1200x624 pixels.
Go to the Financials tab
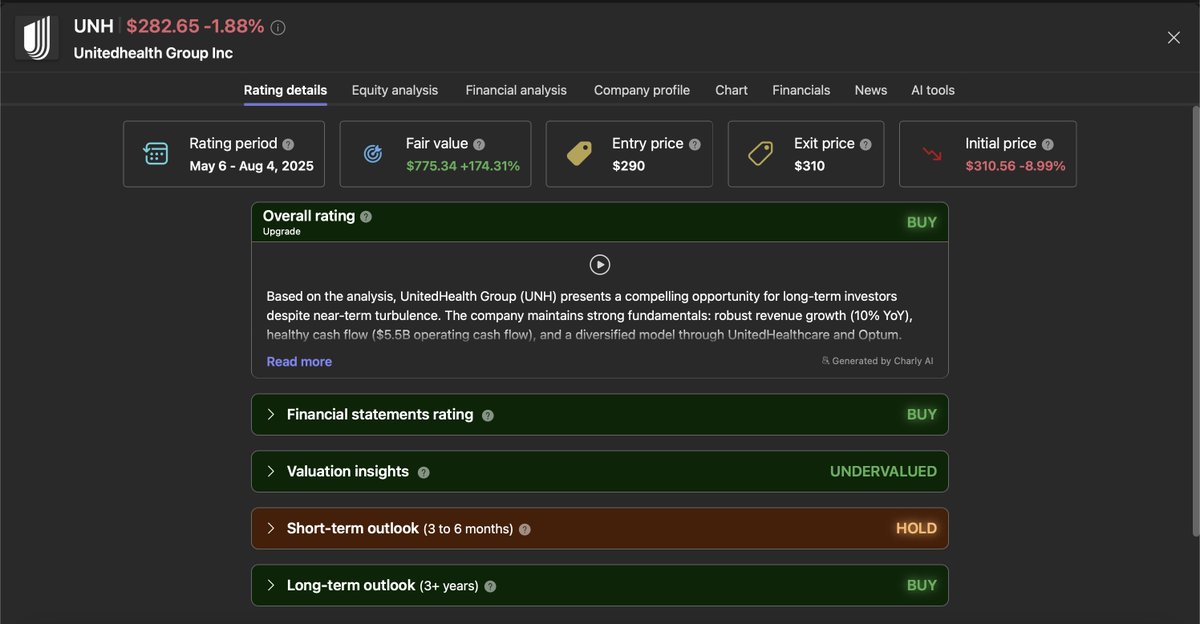tap(801, 90)
